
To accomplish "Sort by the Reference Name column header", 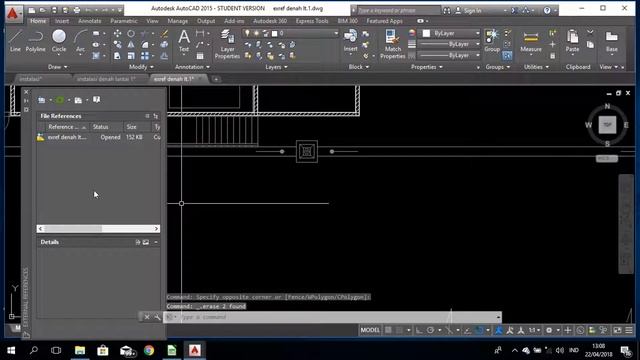I will tap(65, 127).
